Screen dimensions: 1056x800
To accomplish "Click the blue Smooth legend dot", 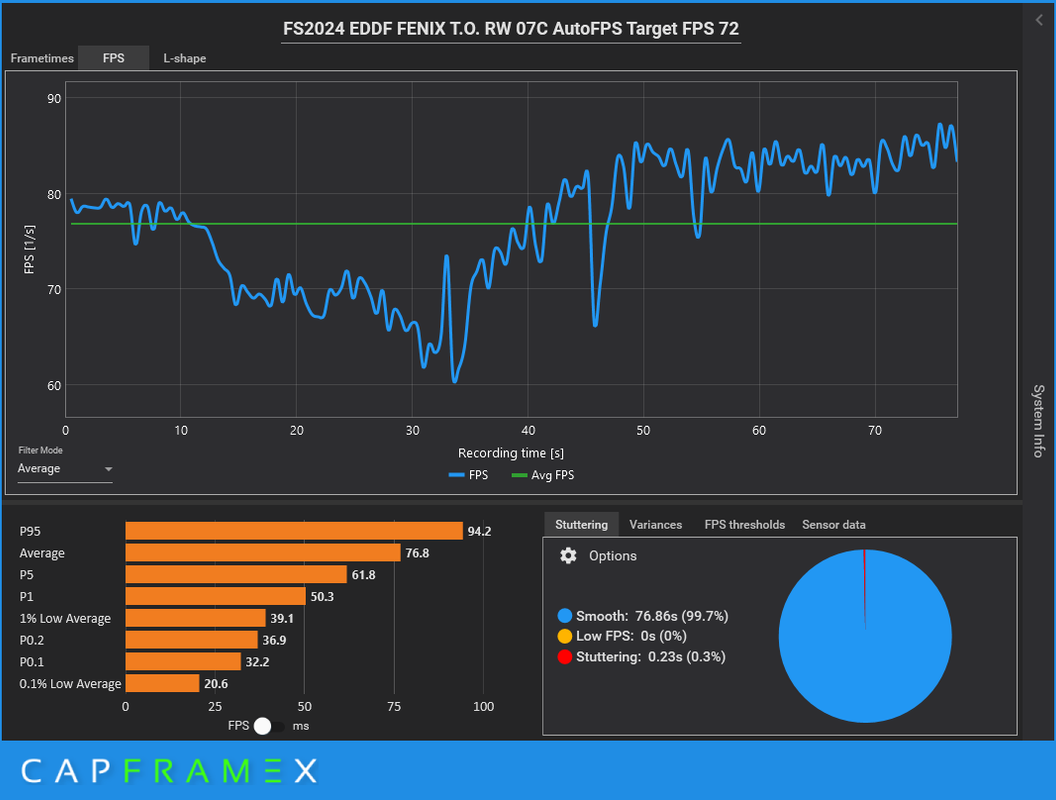I will point(564,615).
